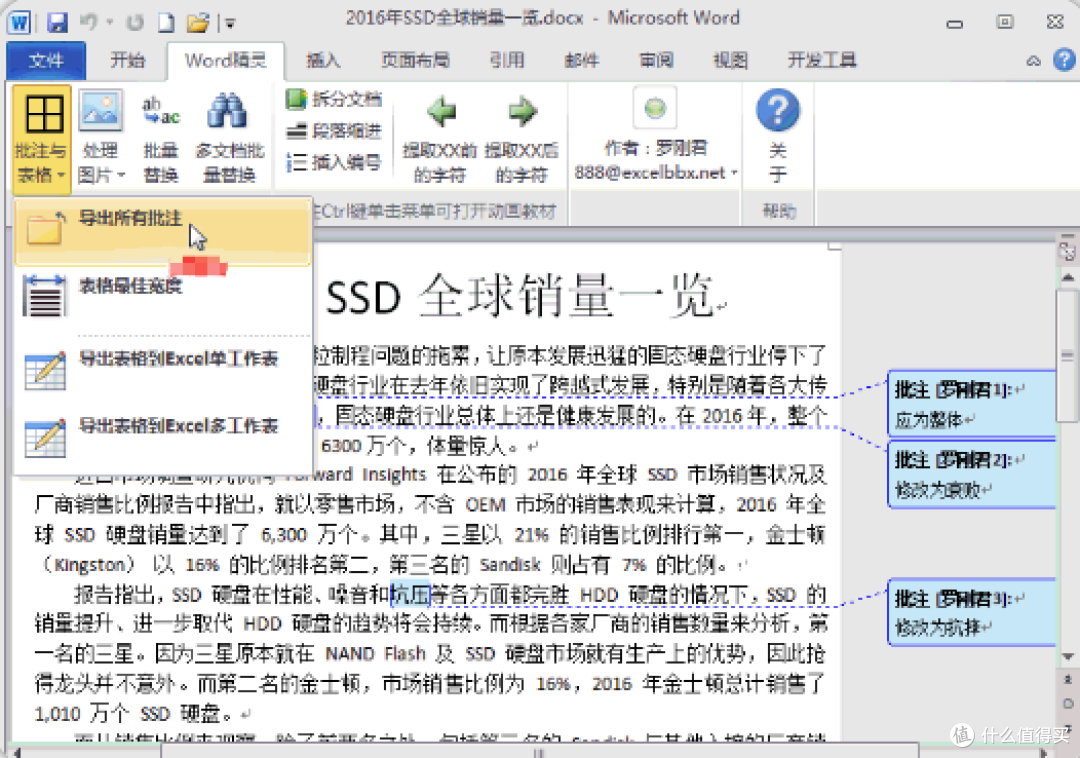Click the word Kingston in the document

tap(90, 565)
